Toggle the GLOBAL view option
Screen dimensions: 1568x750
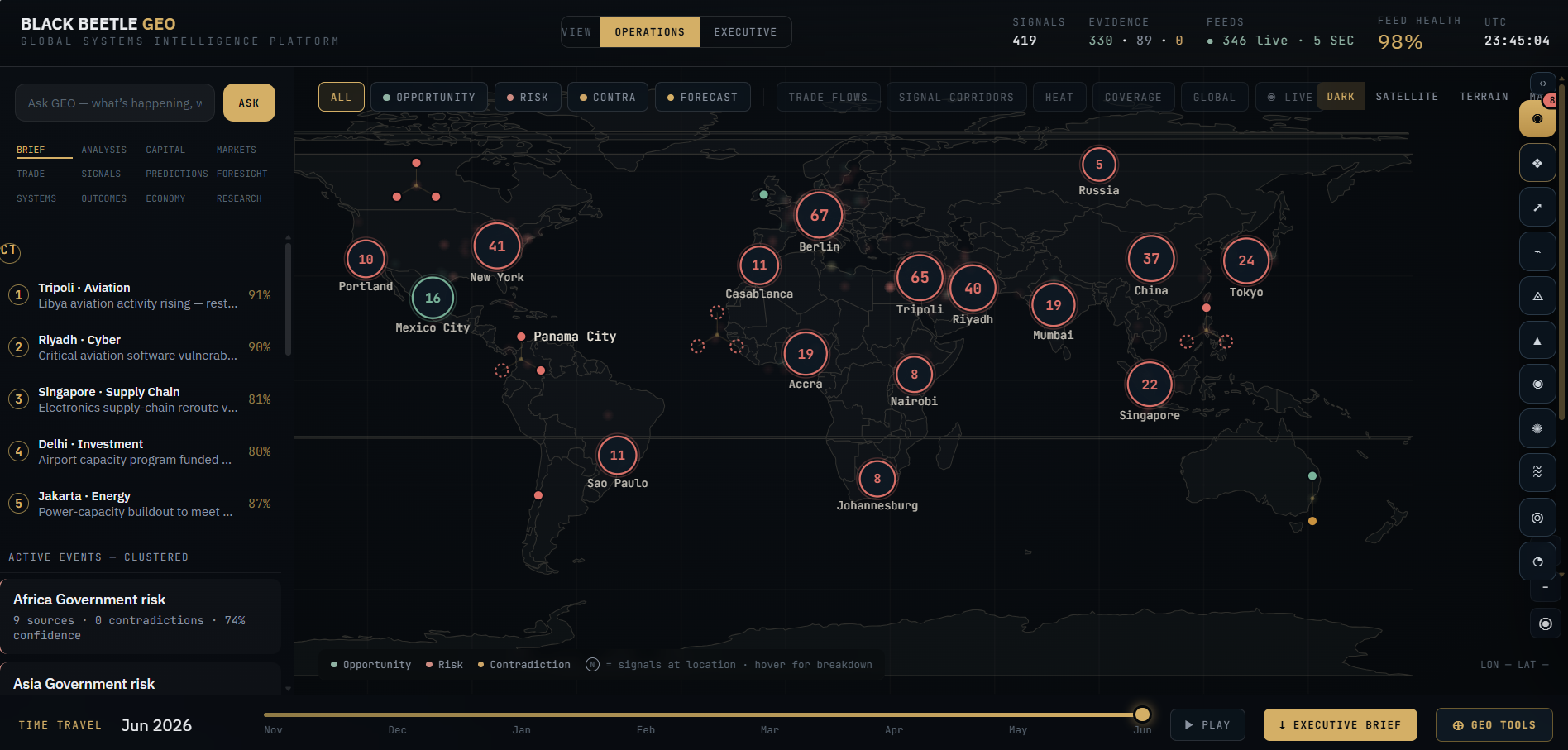1214,97
